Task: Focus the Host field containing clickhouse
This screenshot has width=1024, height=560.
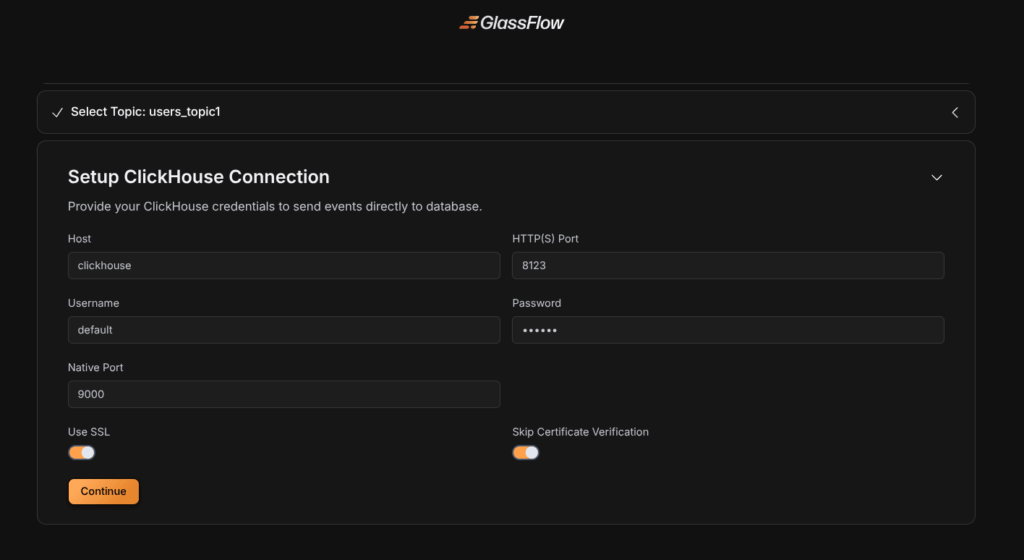Action: click(x=284, y=266)
